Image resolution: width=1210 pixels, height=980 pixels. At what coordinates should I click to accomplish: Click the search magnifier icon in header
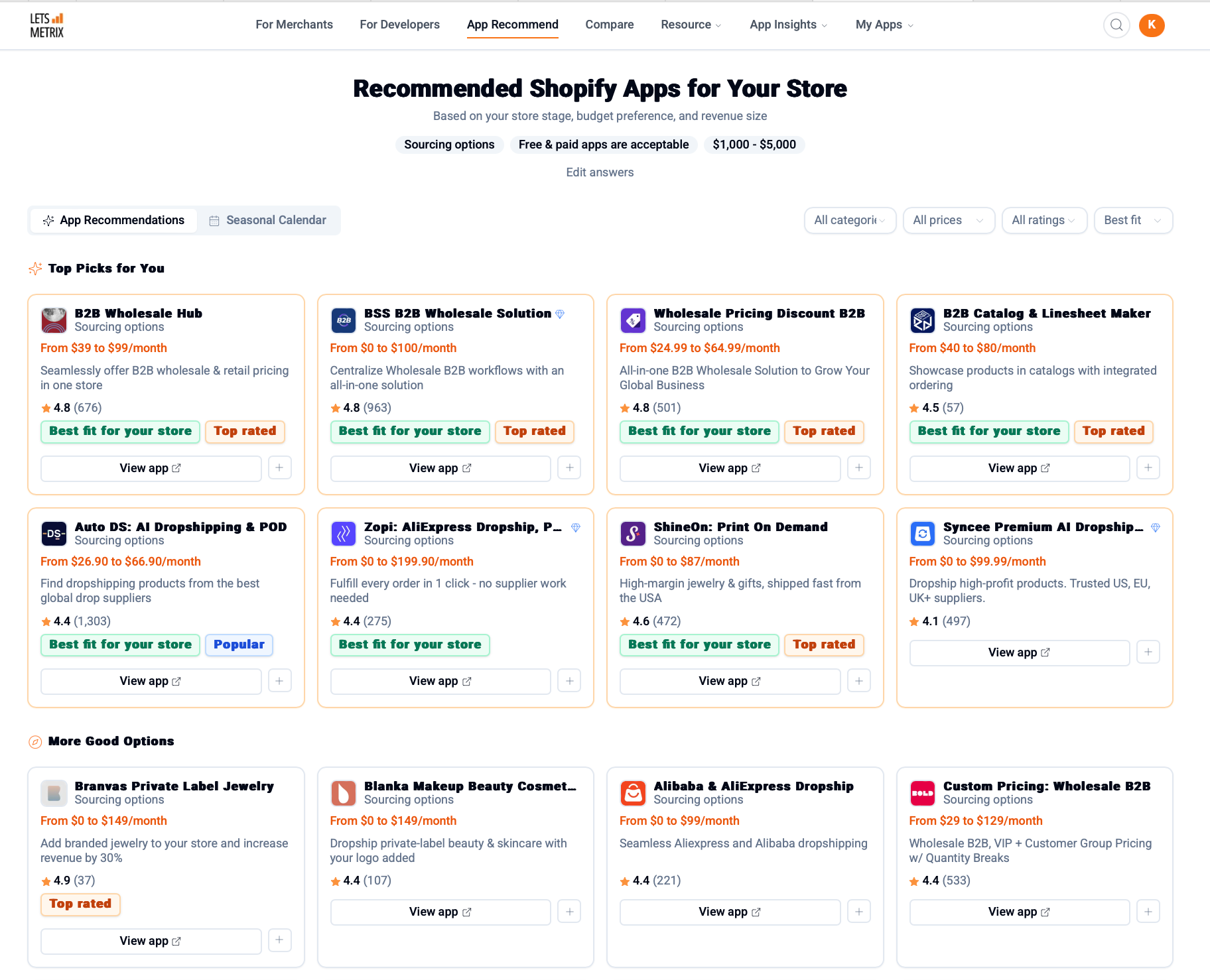click(1116, 25)
